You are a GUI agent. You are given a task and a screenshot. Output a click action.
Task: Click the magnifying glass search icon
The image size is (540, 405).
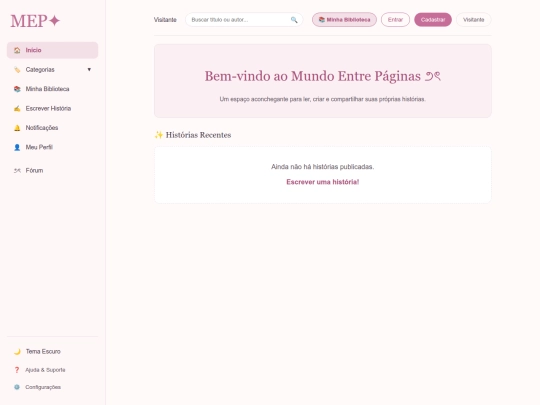tap(294, 20)
